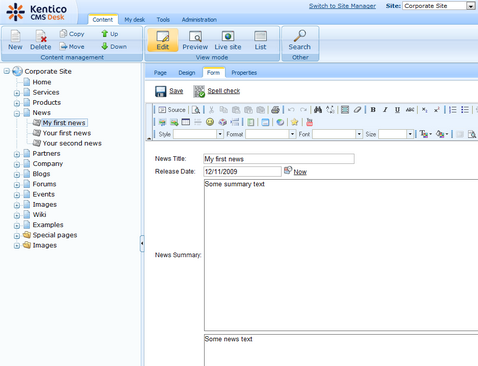
Task: Insert a table with the table icon
Action: [186, 122]
